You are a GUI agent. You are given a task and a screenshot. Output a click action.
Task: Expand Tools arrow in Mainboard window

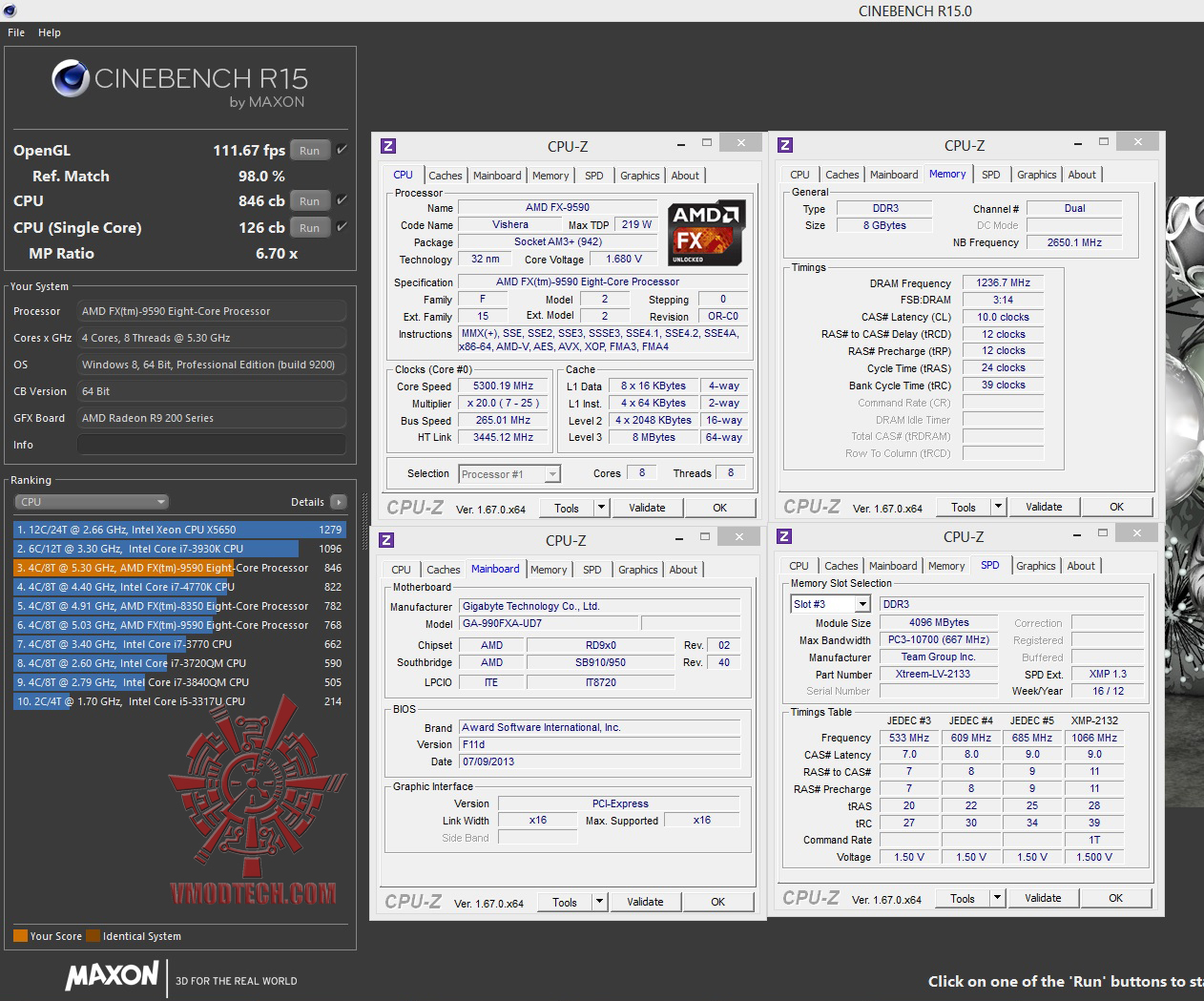[599, 902]
